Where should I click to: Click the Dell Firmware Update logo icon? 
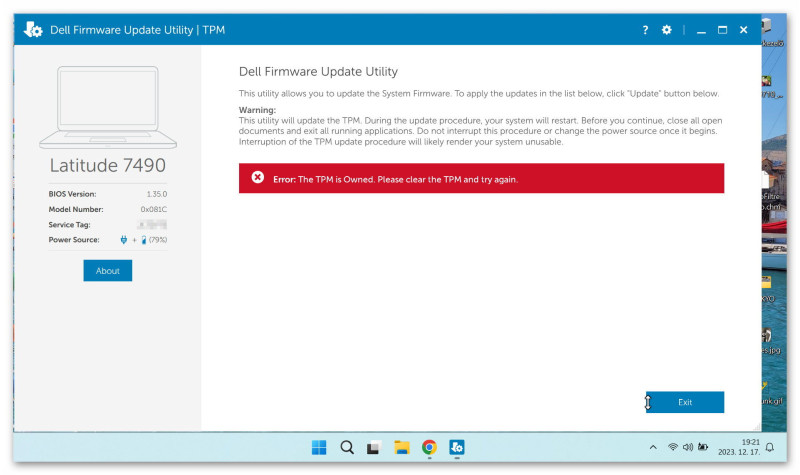[33, 30]
